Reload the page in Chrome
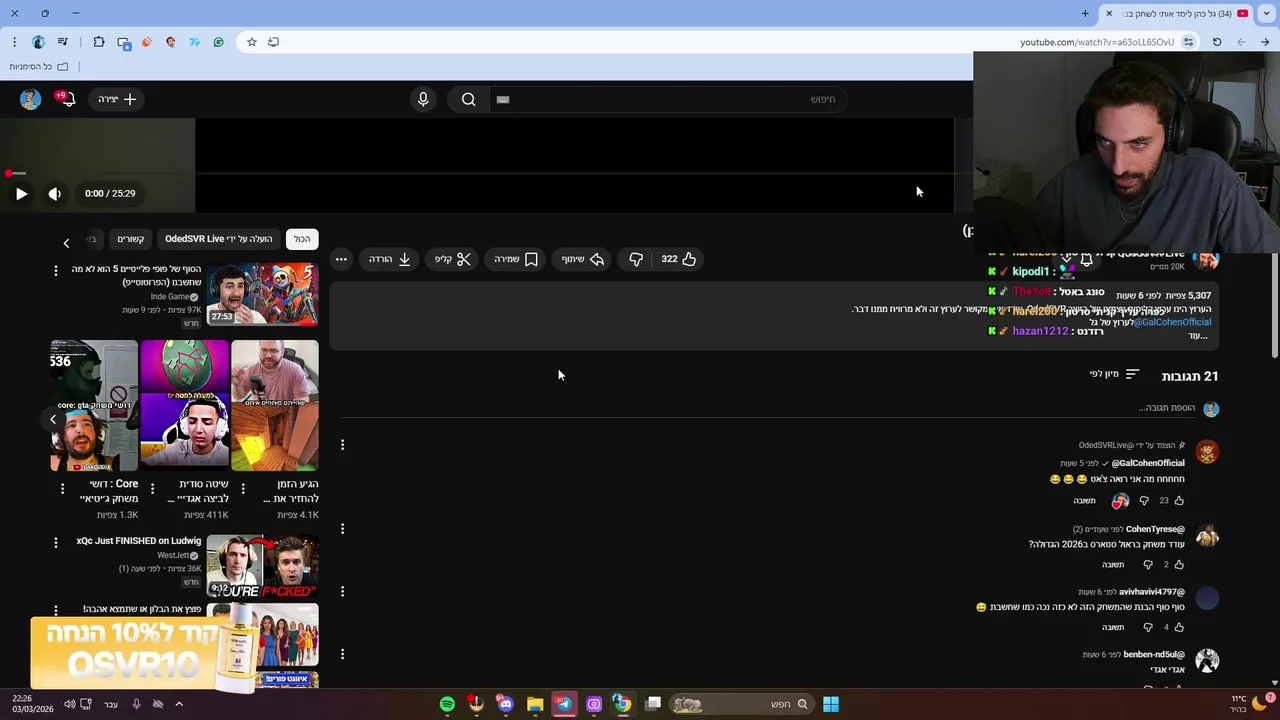The image size is (1280, 720). coord(1217,42)
